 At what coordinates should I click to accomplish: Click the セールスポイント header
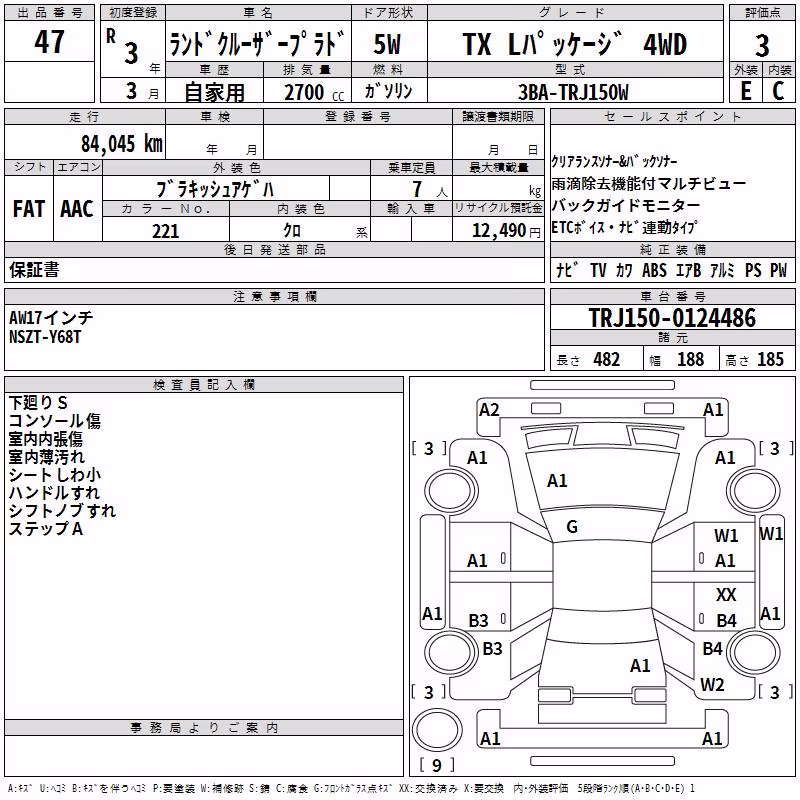pyautogui.click(x=672, y=116)
